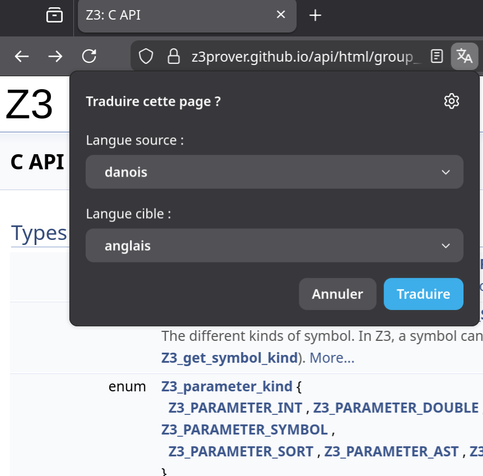
Task: Click the 'Langue source :' label
Action: [135, 140]
